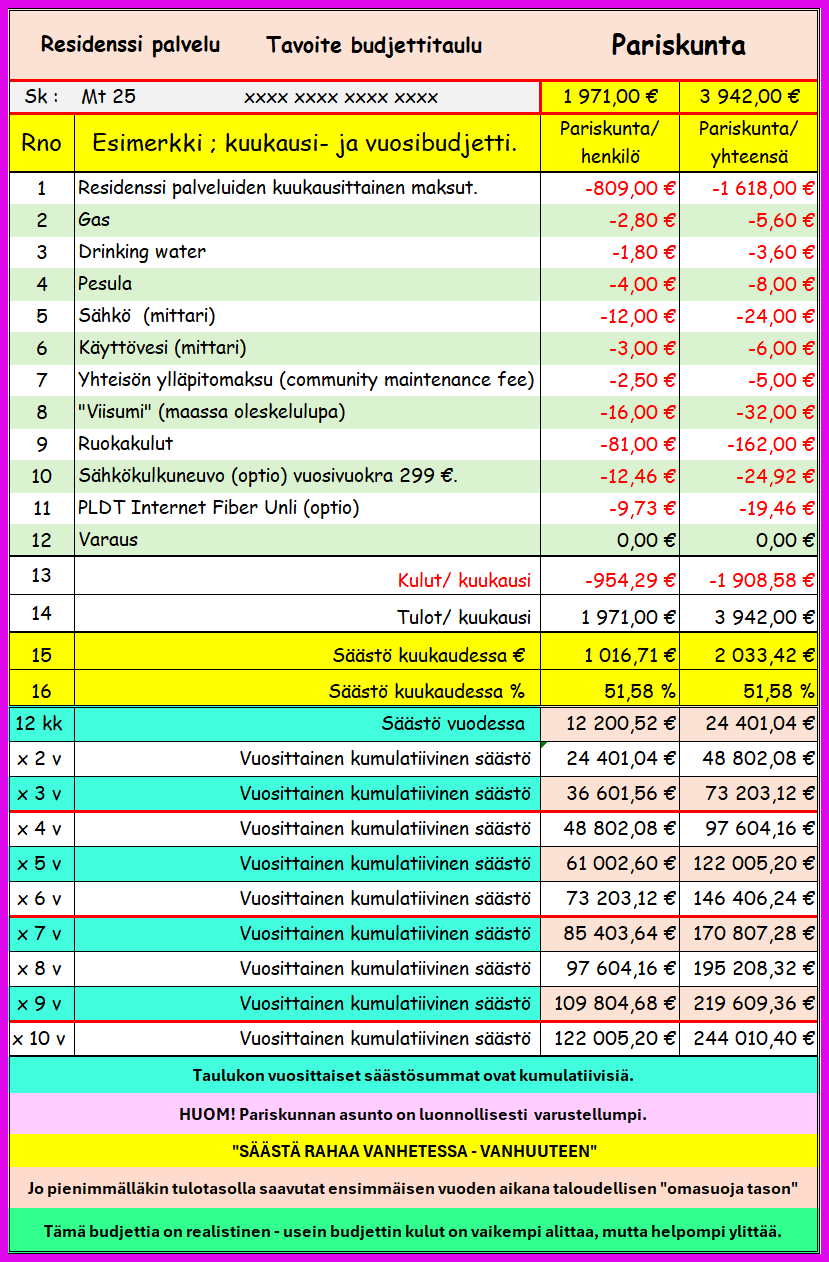The width and height of the screenshot is (829, 1262).
Task: Click '"SÄÄSTÄ RAHAA VANHETESSA - VANHUUTEEN"' banner
Action: pos(413,1152)
